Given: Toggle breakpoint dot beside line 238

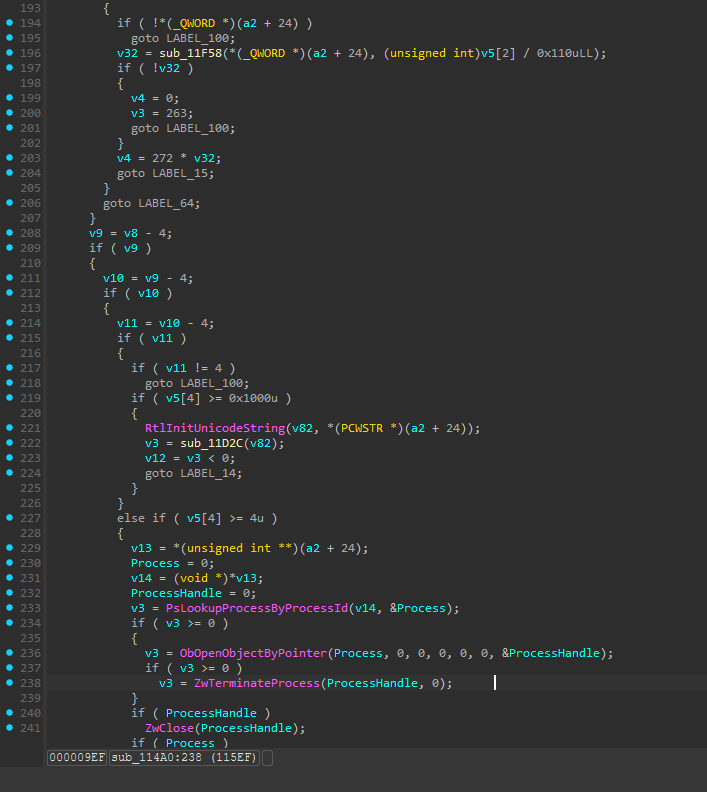Looking at the screenshot, I should click(10, 683).
